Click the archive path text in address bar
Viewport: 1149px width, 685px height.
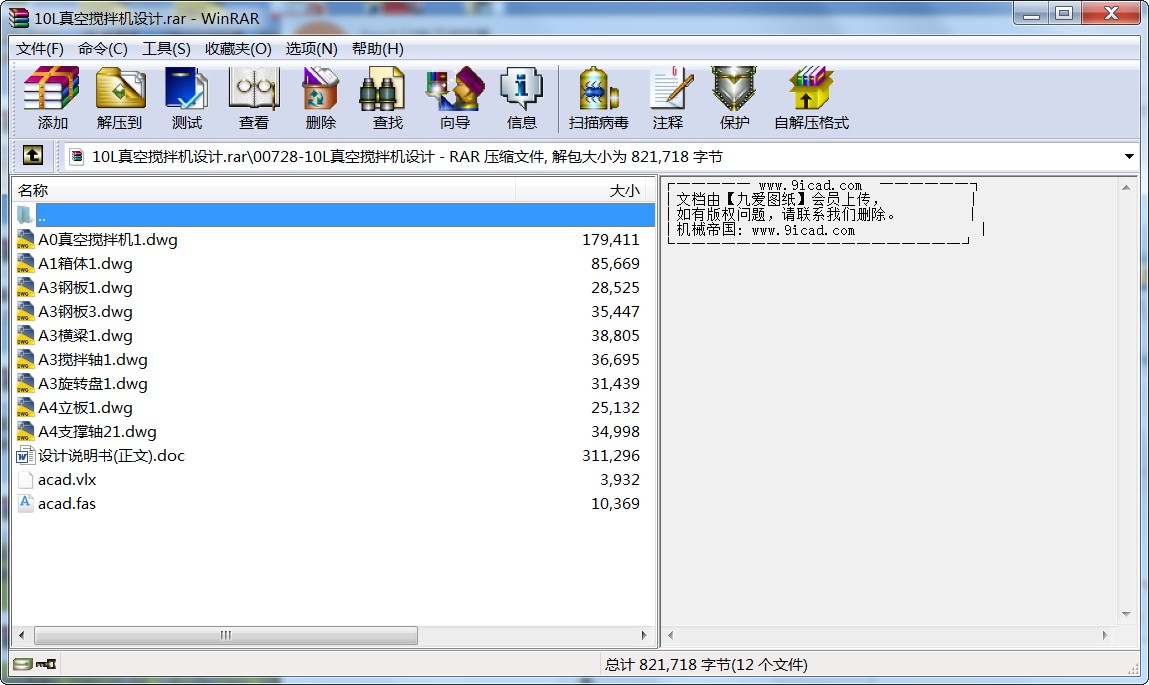407,156
